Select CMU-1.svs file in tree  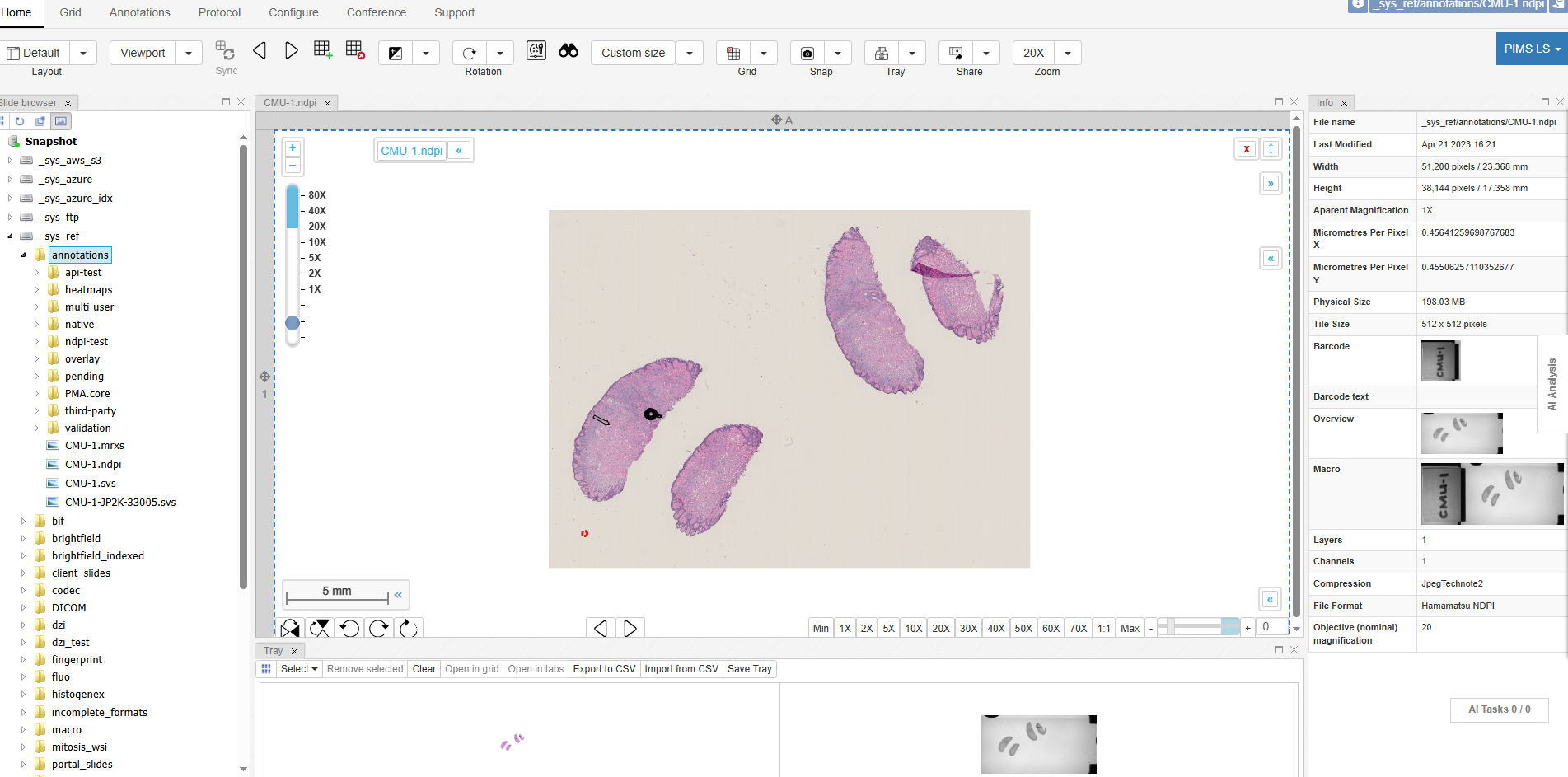pos(90,484)
